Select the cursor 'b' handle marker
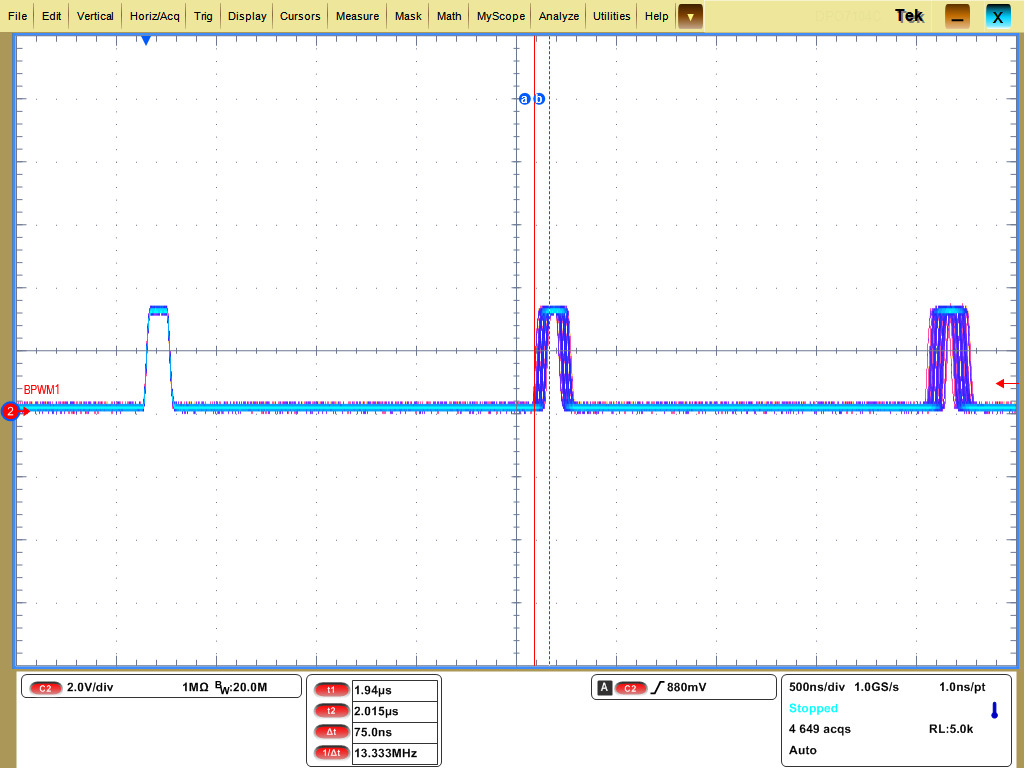 540,99
